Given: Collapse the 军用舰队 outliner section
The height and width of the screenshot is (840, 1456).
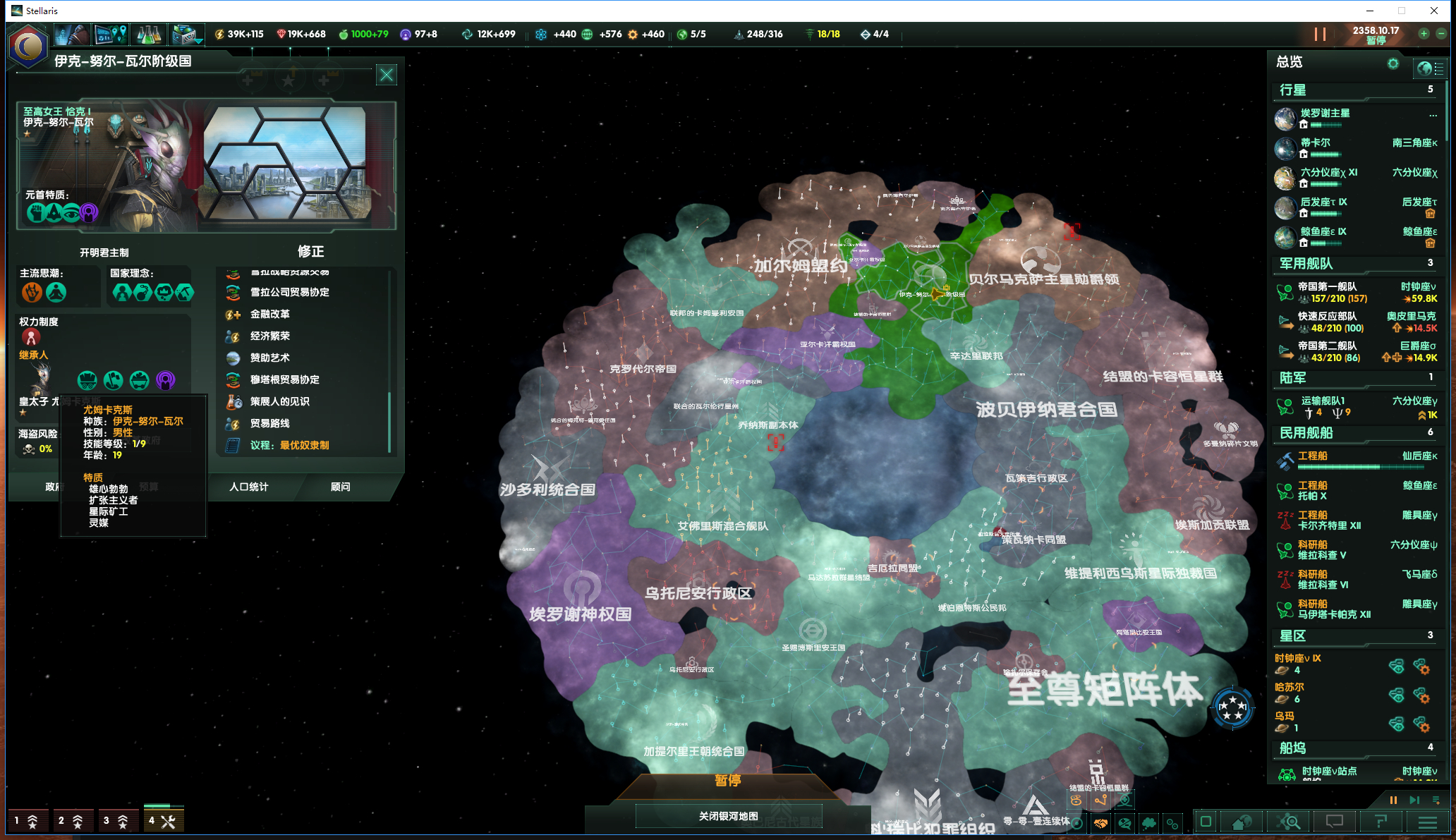Looking at the screenshot, I should (x=1306, y=263).
